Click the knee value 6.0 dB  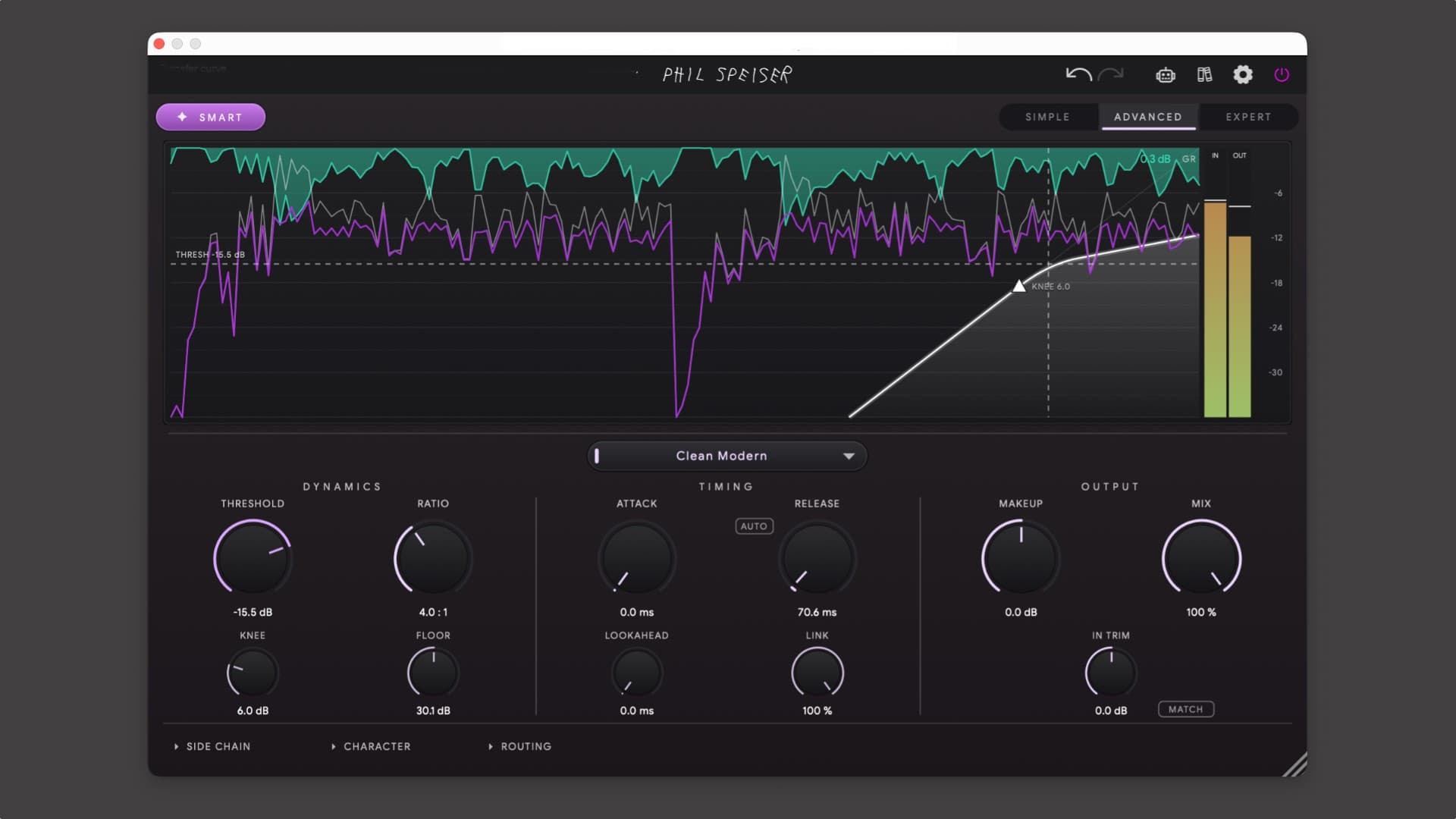point(253,711)
